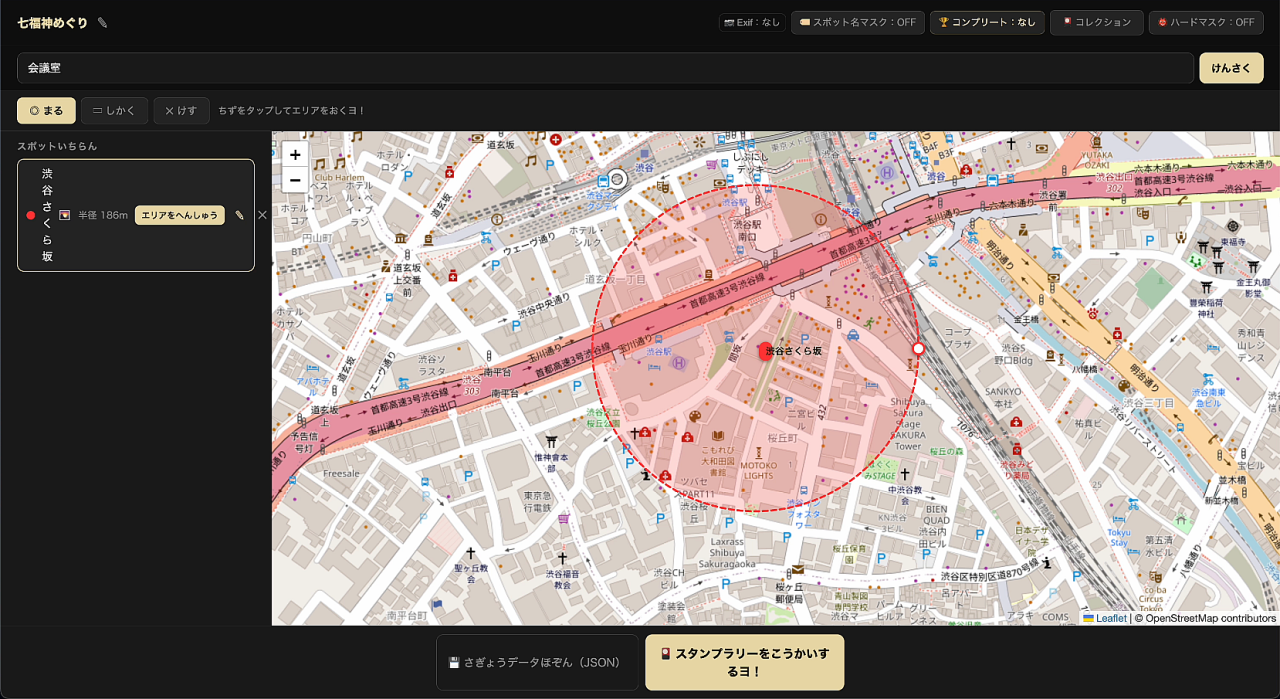This screenshot has height=699, width=1280.
Task: Click the けんさく search button
Action: tap(1231, 68)
